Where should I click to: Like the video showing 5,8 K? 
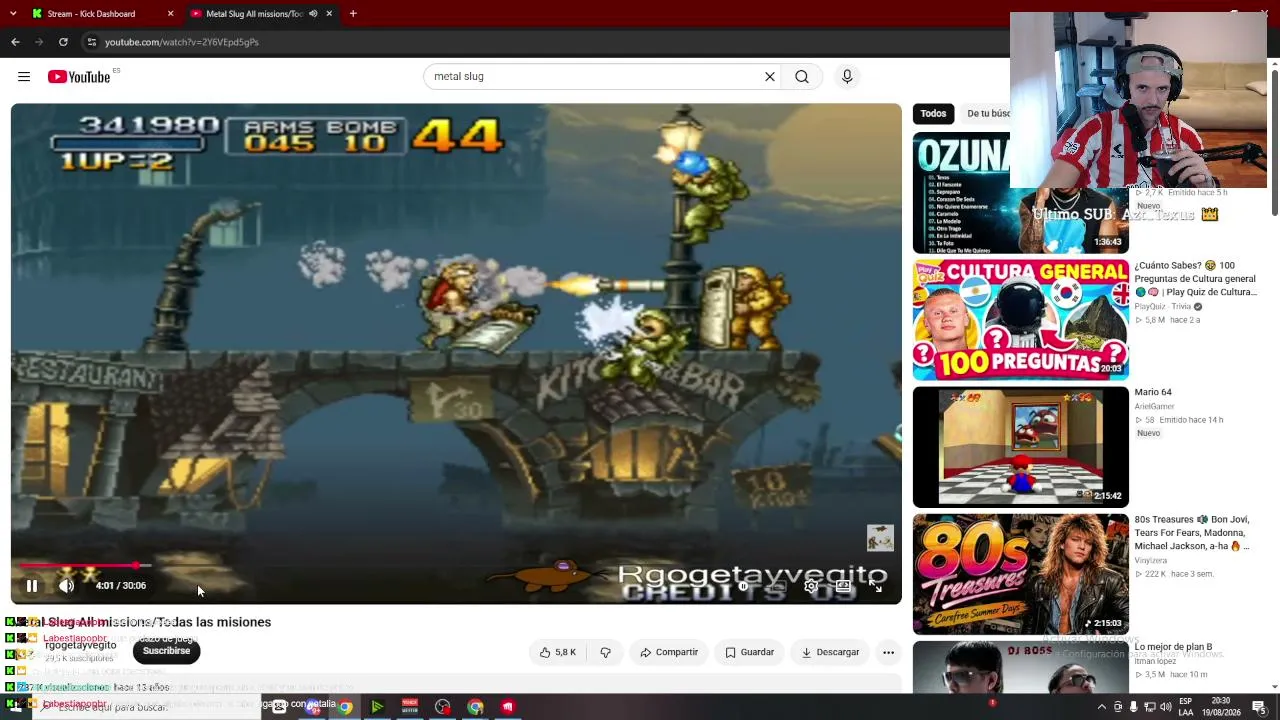[558, 652]
